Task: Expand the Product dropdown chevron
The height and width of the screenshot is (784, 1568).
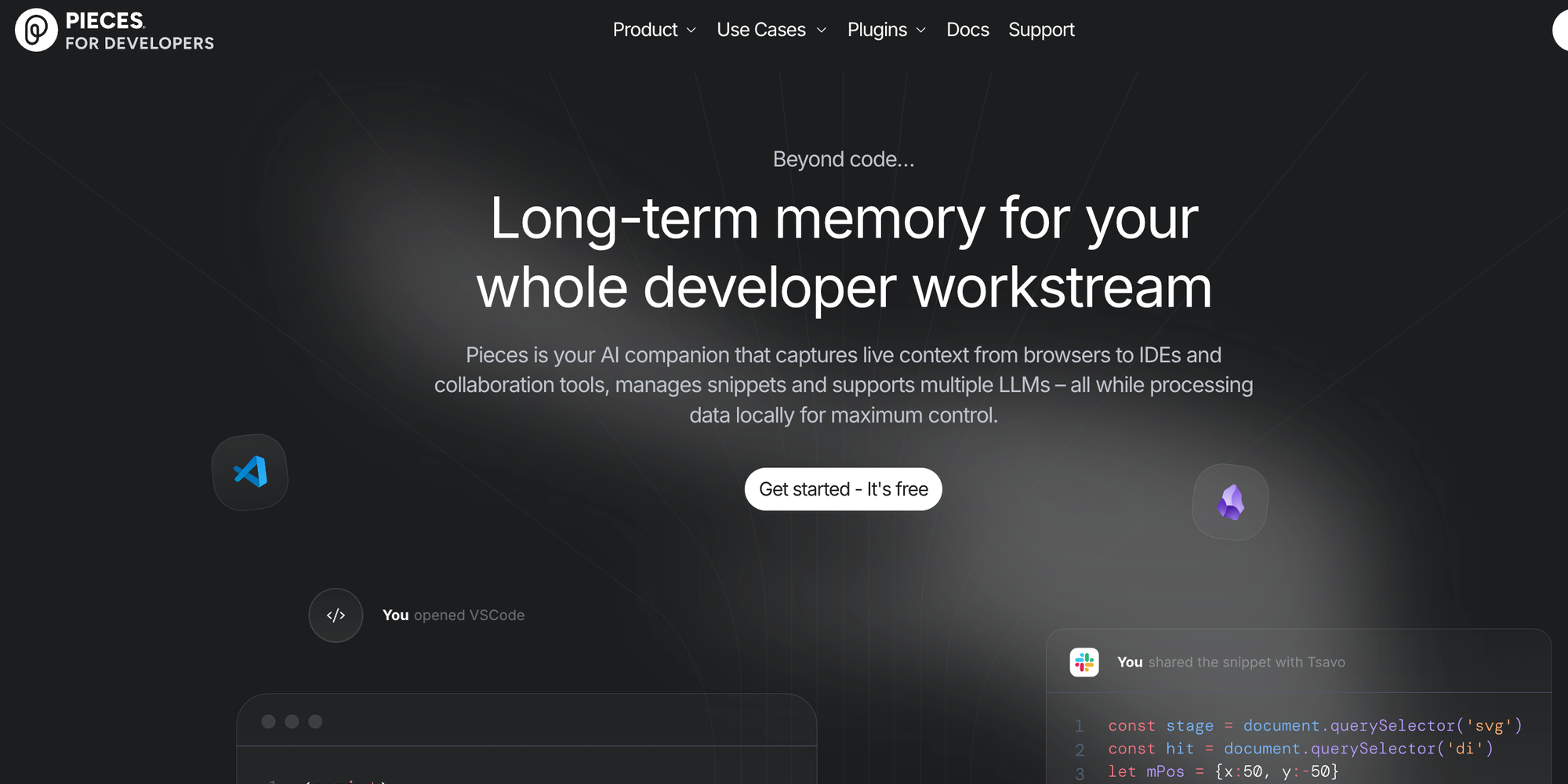Action: point(691,31)
